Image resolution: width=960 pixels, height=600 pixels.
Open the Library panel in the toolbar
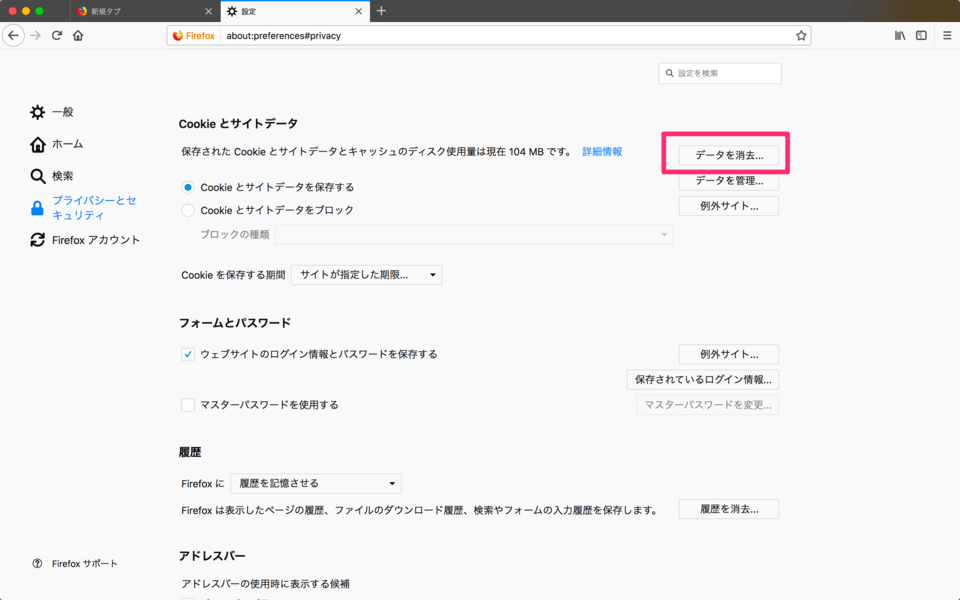[897, 34]
